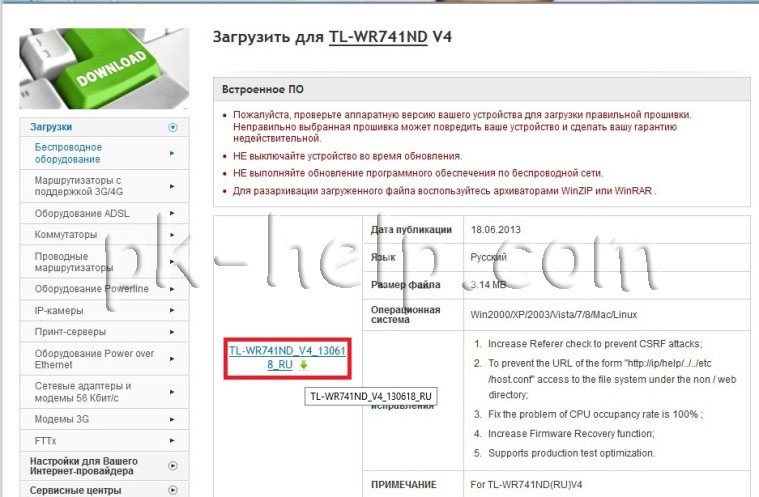759x497 pixels.
Task: Open Загрузки sidebar heading
Action: (51, 127)
